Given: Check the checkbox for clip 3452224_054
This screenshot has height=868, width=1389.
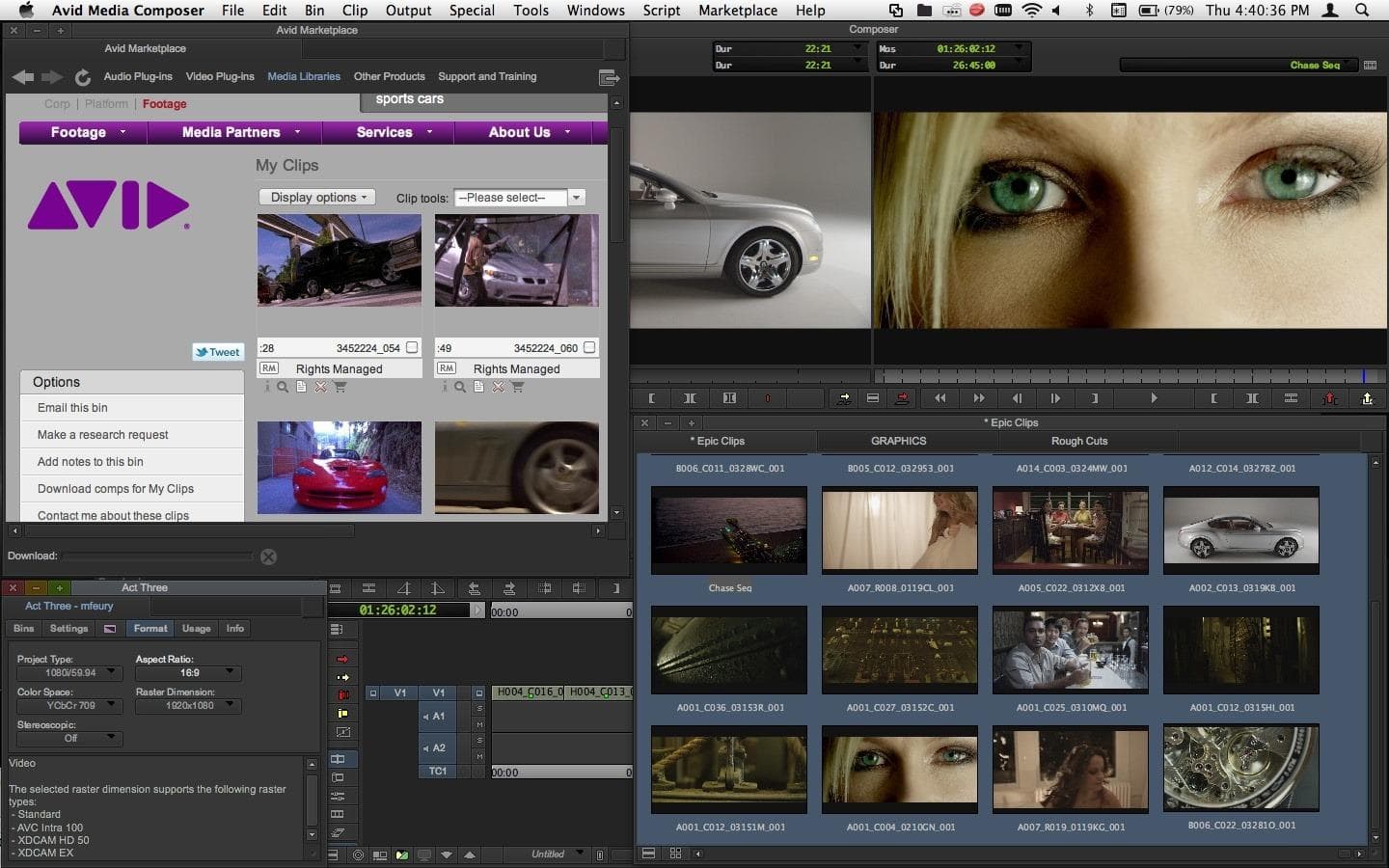Looking at the screenshot, I should point(412,347).
